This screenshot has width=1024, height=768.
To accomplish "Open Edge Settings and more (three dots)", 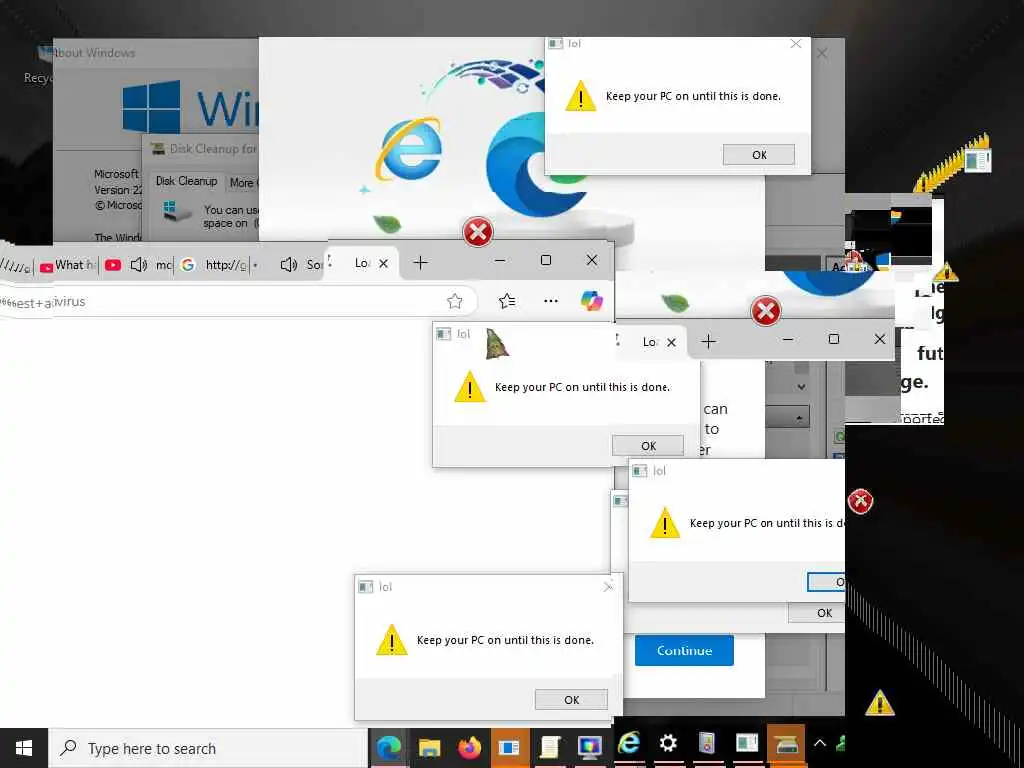I will tap(551, 300).
